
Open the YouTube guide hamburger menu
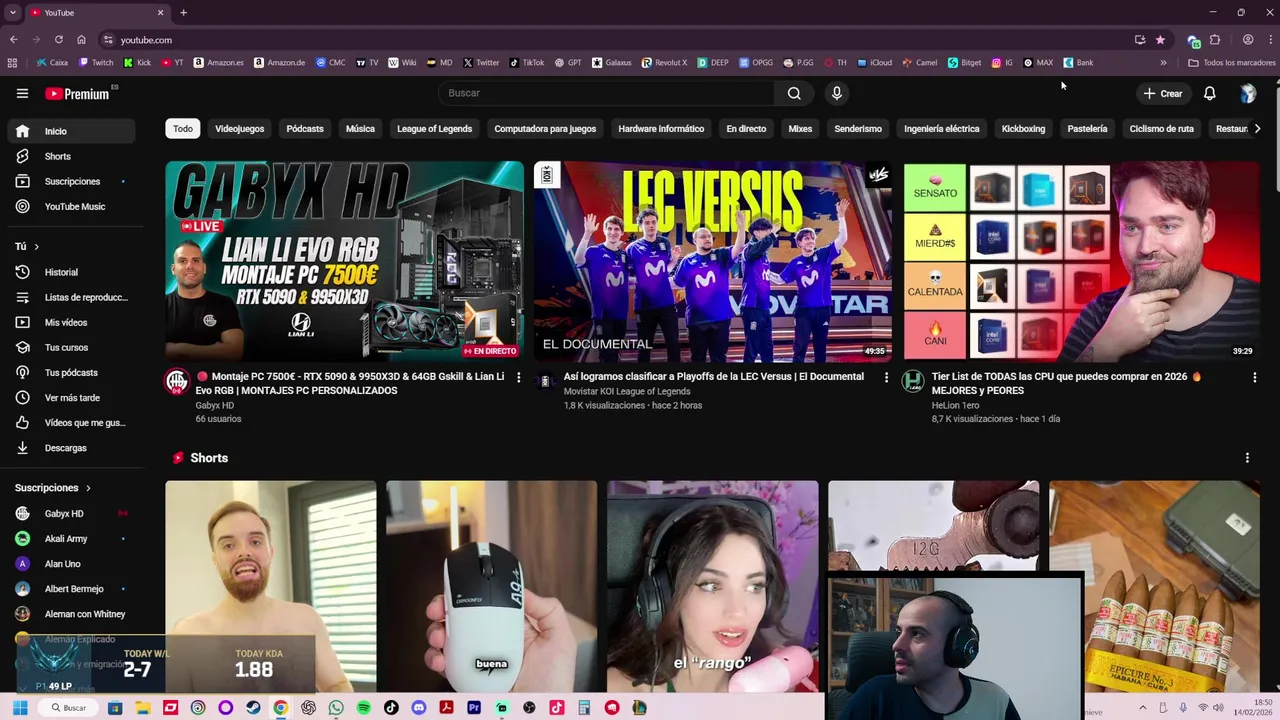point(22,93)
